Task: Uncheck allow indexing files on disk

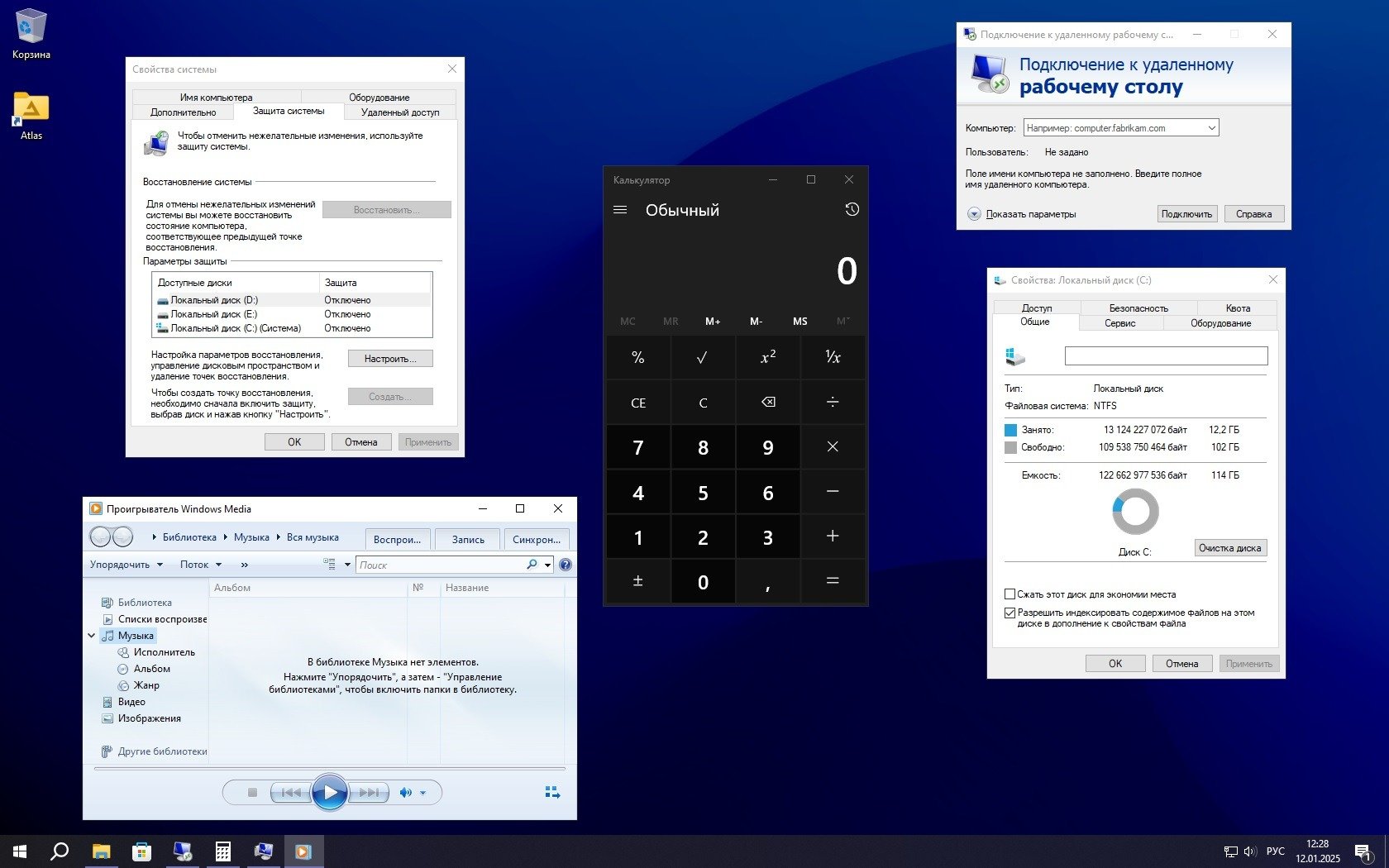Action: click(1010, 613)
